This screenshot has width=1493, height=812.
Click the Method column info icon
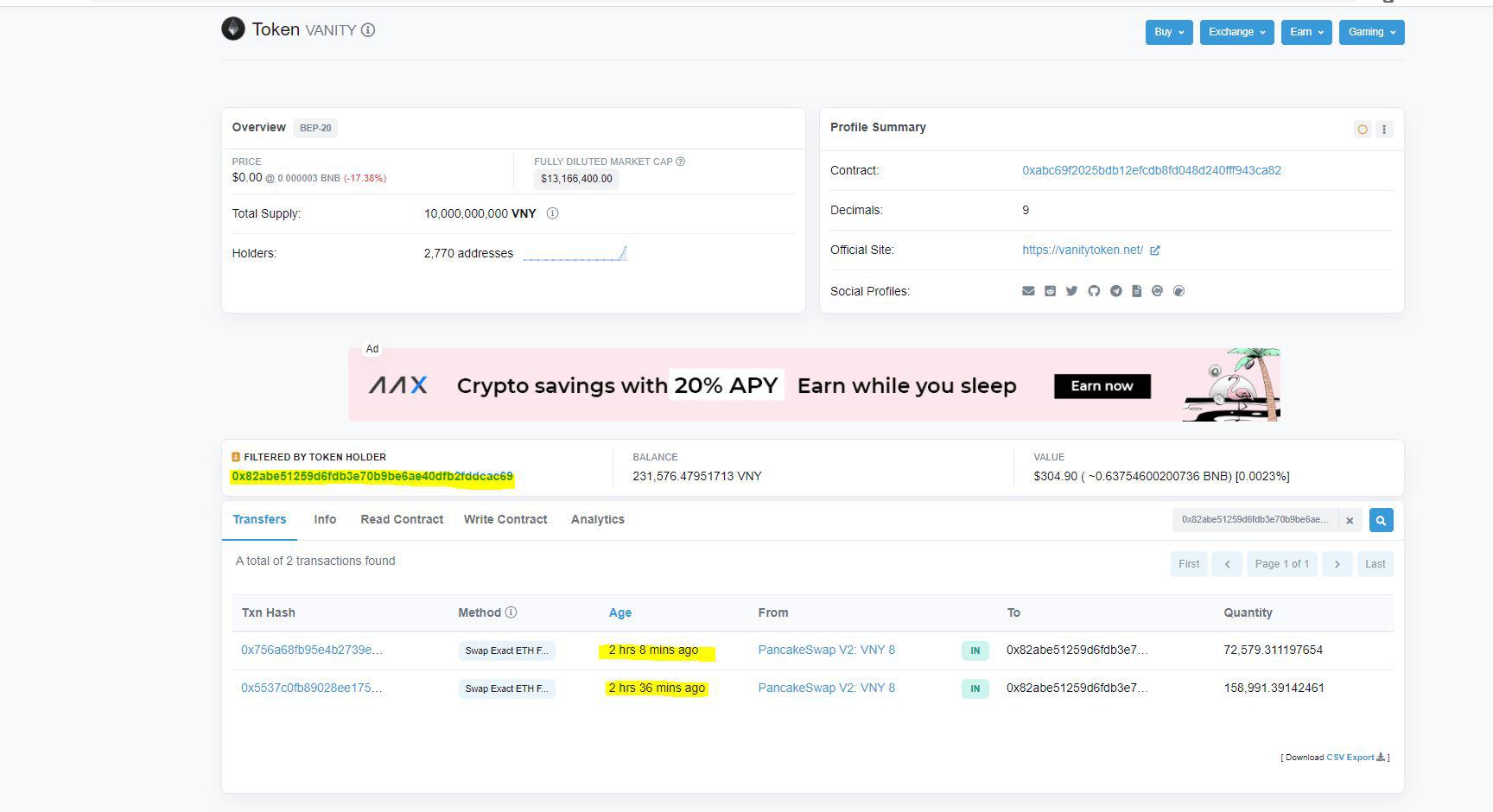coord(511,612)
